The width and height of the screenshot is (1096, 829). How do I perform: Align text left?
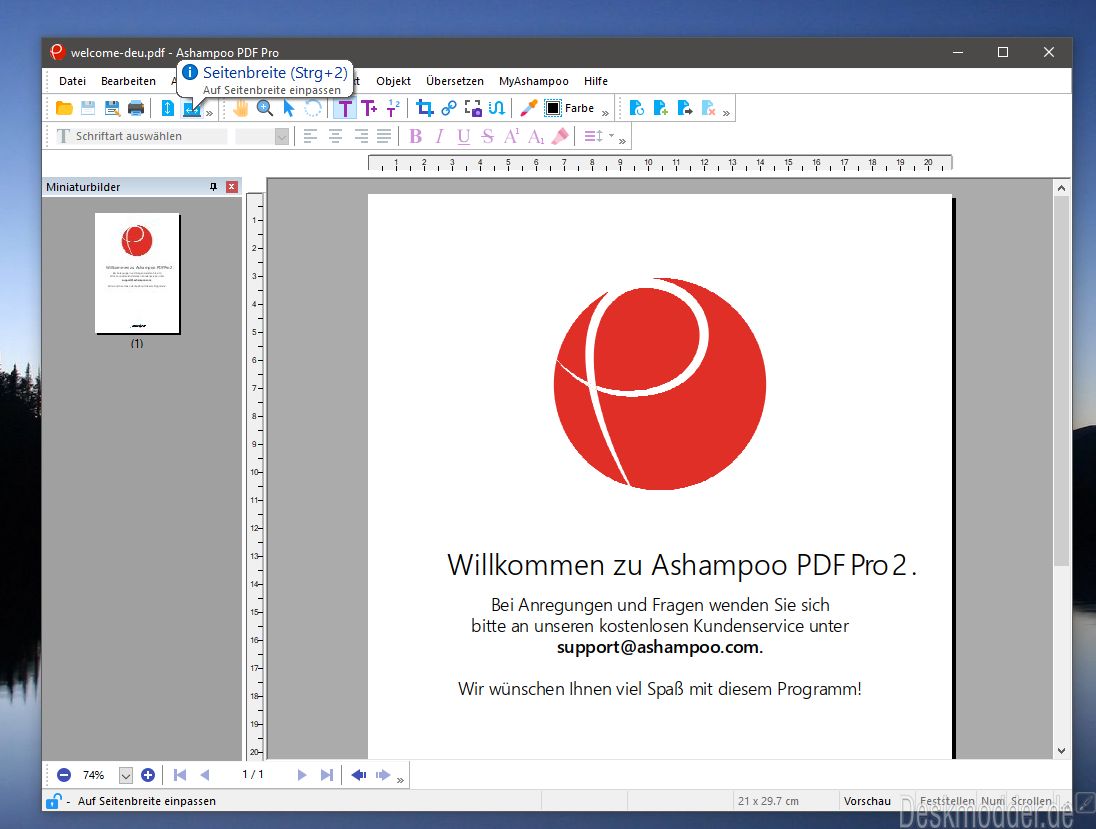(x=310, y=136)
